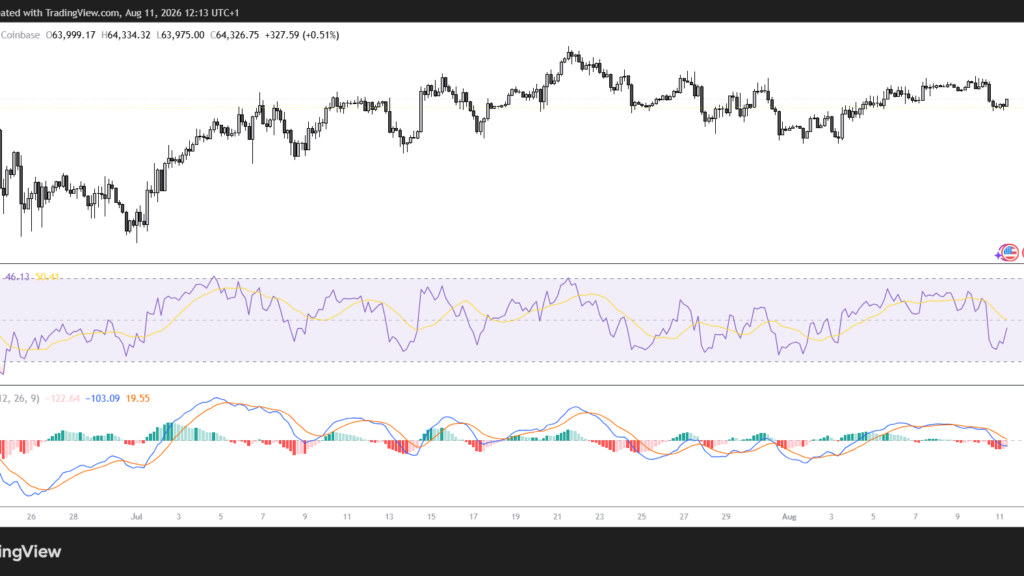Click the 25 date label on time axis
1024x576 pixels.
coord(641,517)
